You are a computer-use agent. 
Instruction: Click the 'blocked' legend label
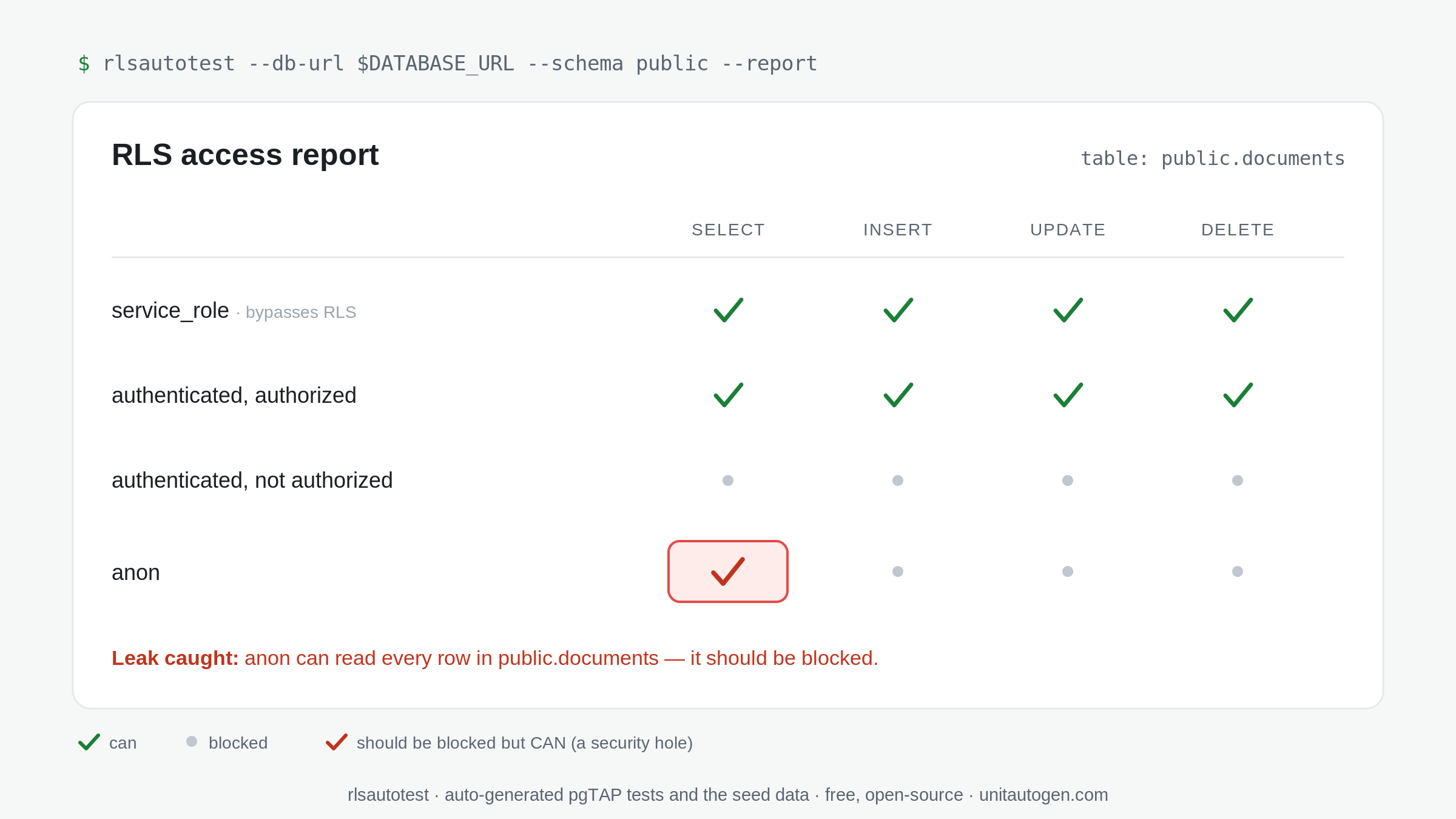238,743
